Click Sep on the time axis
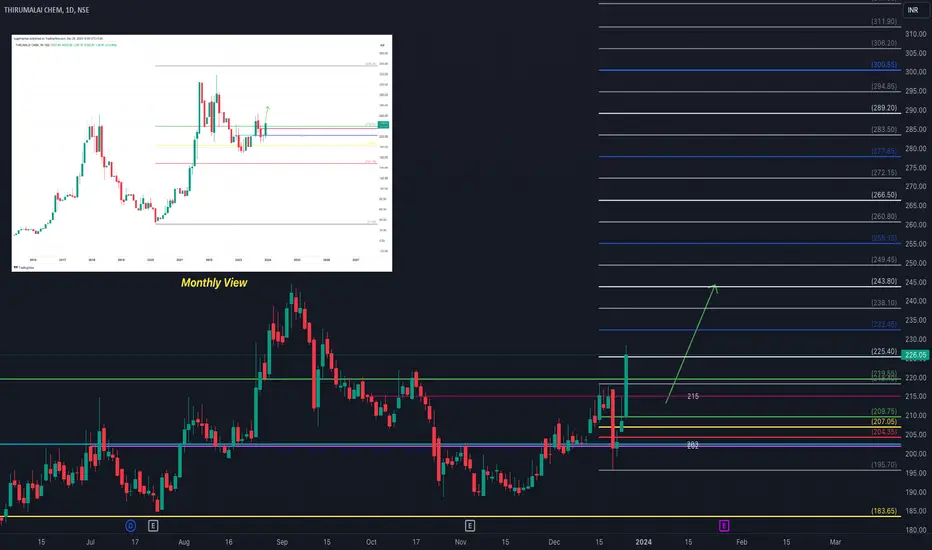Viewport: 932px width, 550px height. click(282, 542)
